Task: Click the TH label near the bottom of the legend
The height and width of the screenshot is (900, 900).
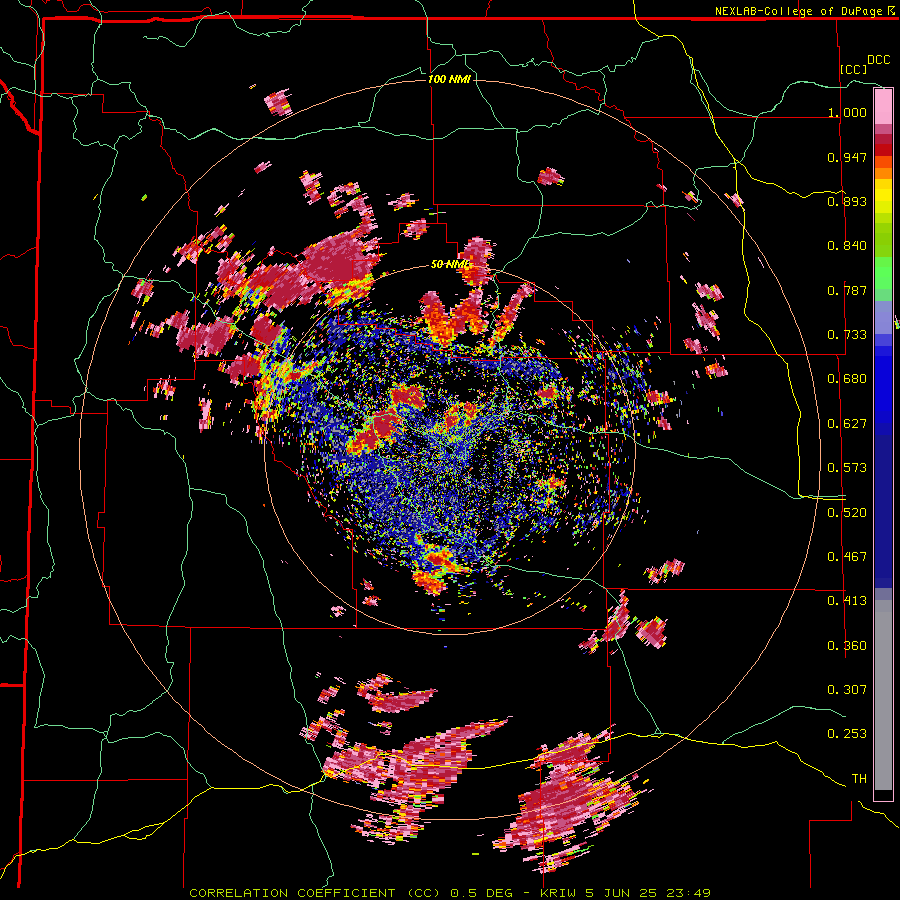Action: [859, 779]
